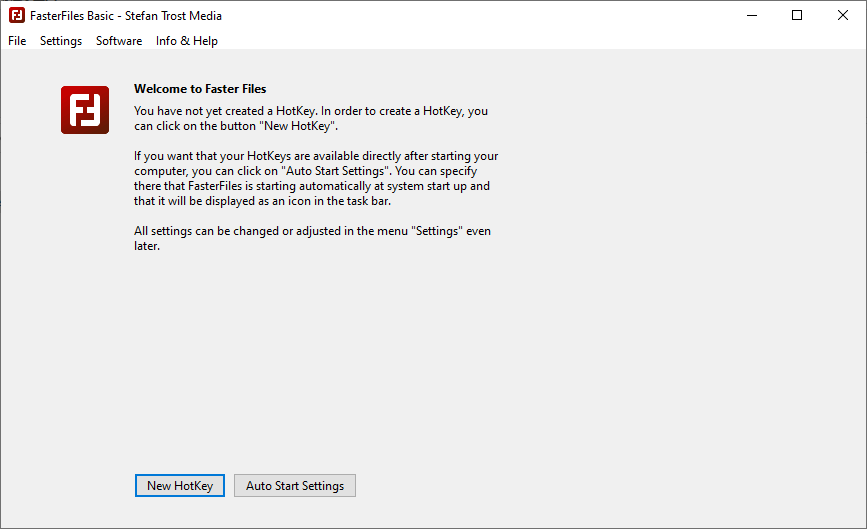Open Auto Start Settings
This screenshot has width=867, height=529.
click(295, 486)
